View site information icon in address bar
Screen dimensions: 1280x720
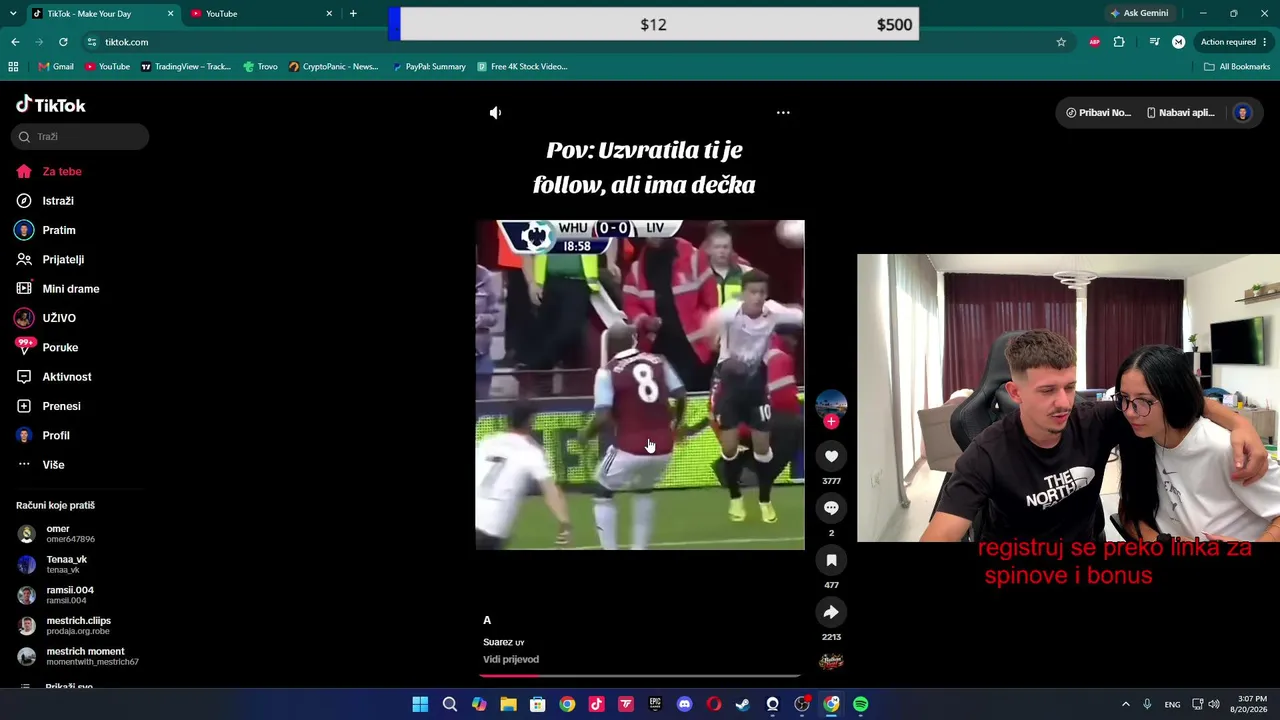pyautogui.click(x=92, y=42)
